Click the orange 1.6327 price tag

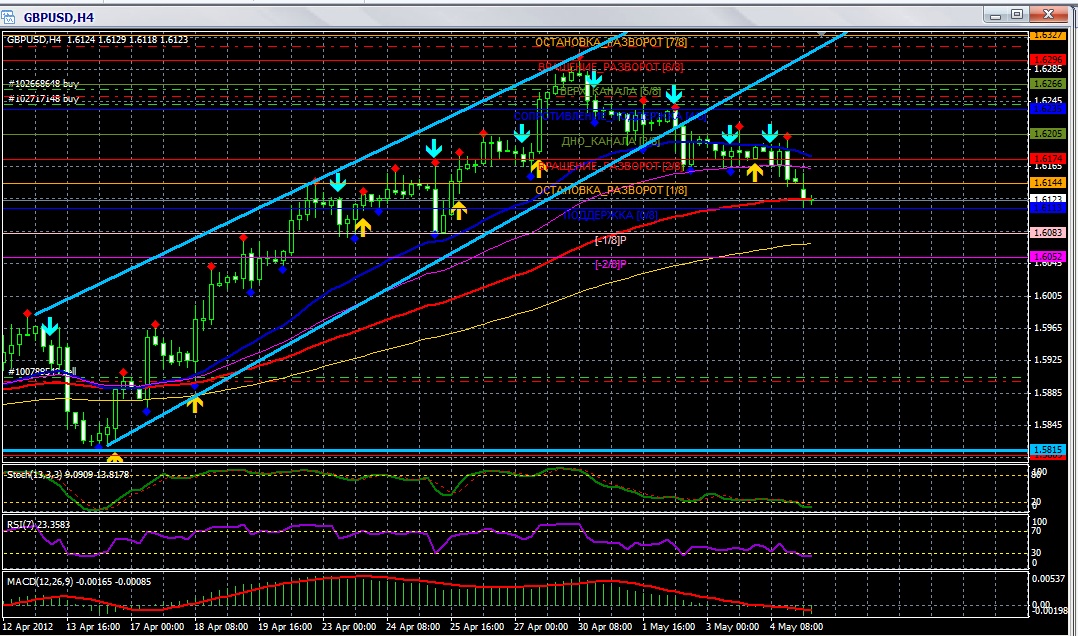point(1047,35)
